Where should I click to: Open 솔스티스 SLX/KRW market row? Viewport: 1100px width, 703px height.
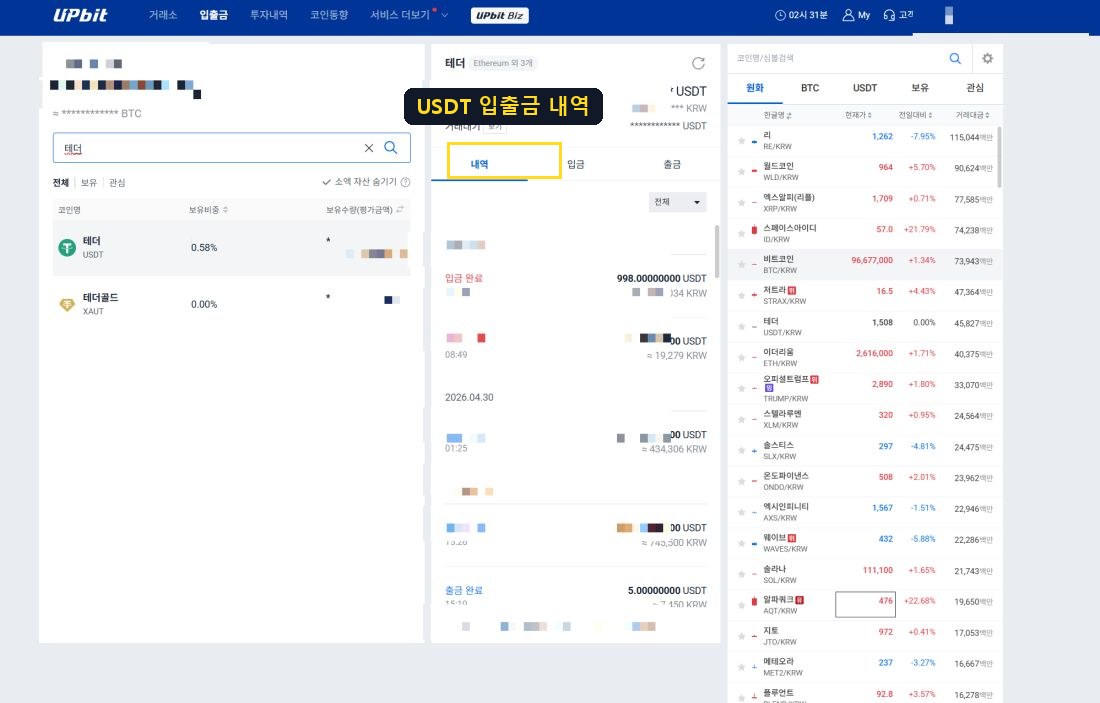click(865, 450)
